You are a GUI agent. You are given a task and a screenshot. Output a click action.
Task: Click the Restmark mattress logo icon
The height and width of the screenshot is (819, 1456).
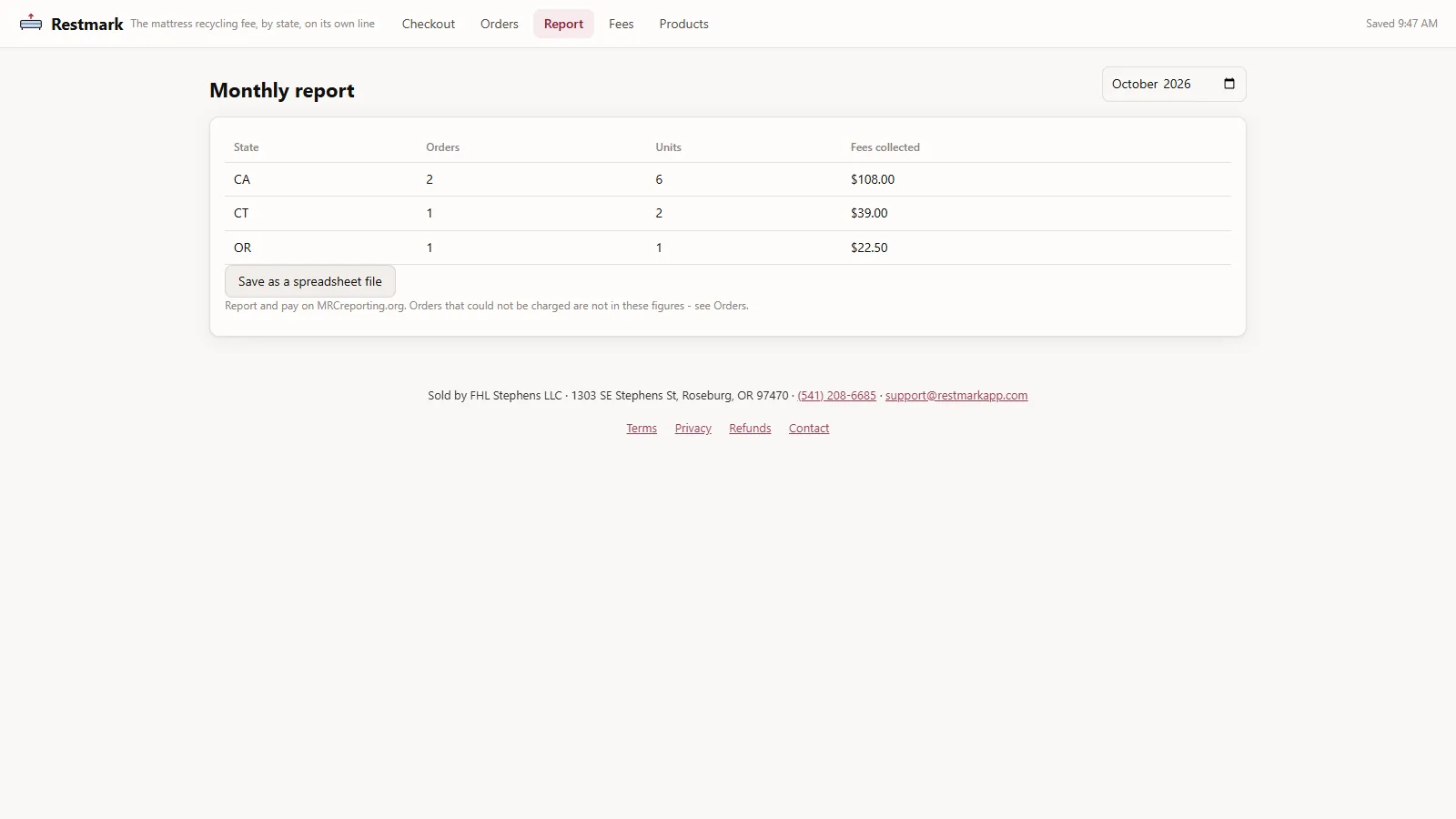click(31, 23)
